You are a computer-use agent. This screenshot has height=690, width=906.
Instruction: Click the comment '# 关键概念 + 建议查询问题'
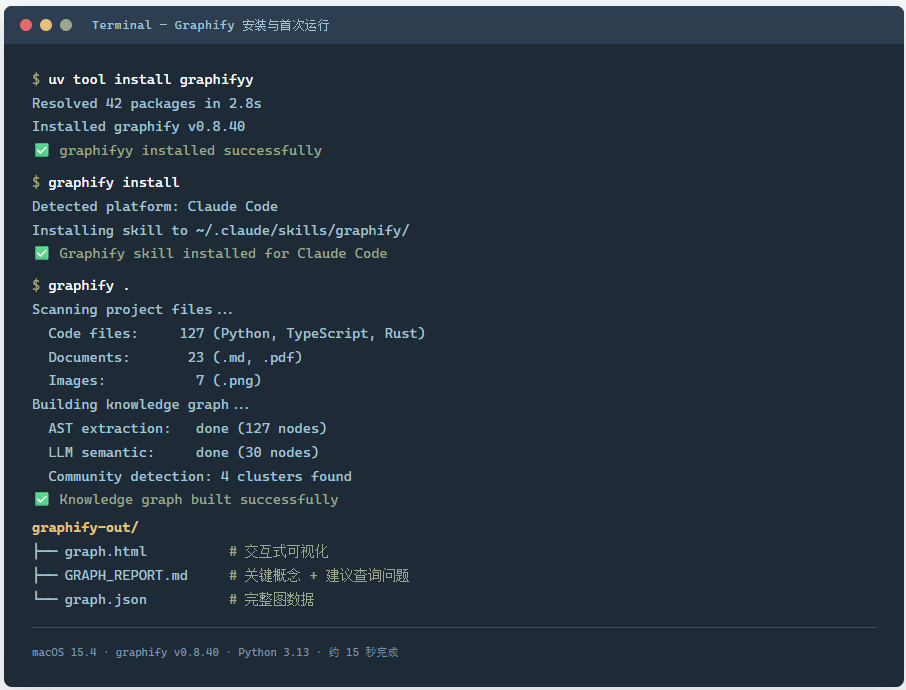319,576
